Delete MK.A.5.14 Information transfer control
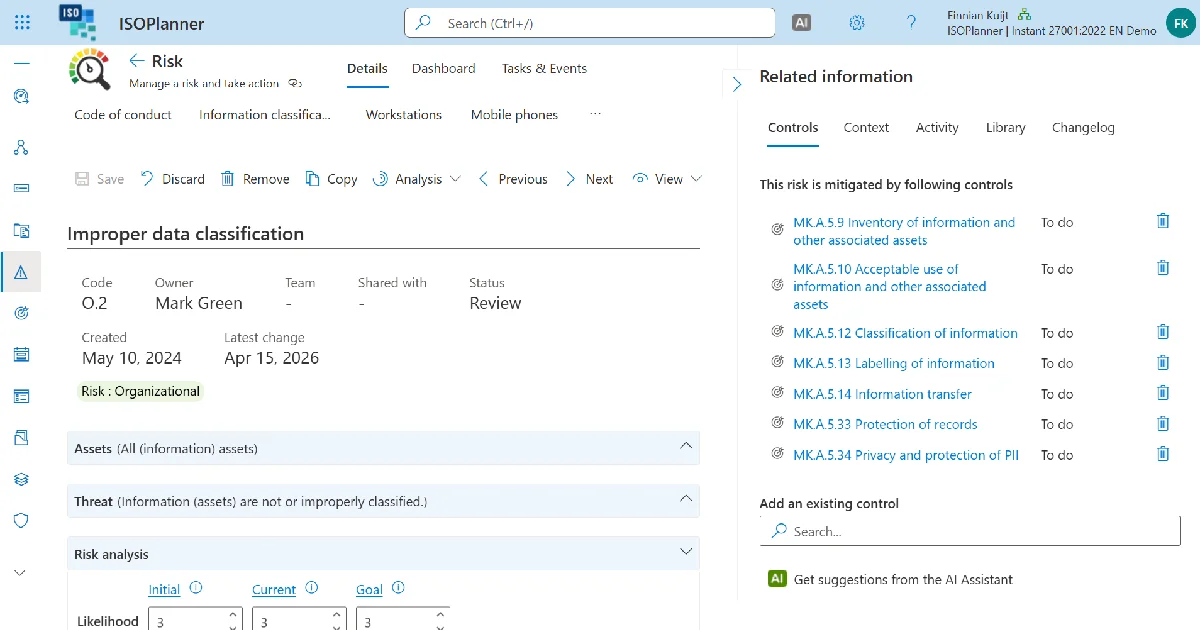The height and width of the screenshot is (630, 1200). (1163, 393)
